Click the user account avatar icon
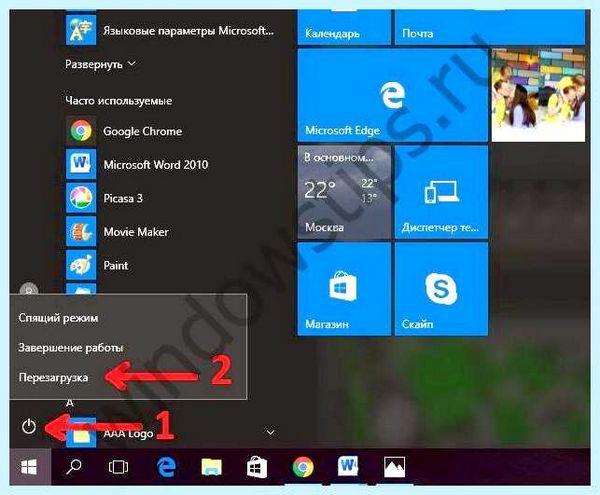600x495 pixels. click(29, 290)
